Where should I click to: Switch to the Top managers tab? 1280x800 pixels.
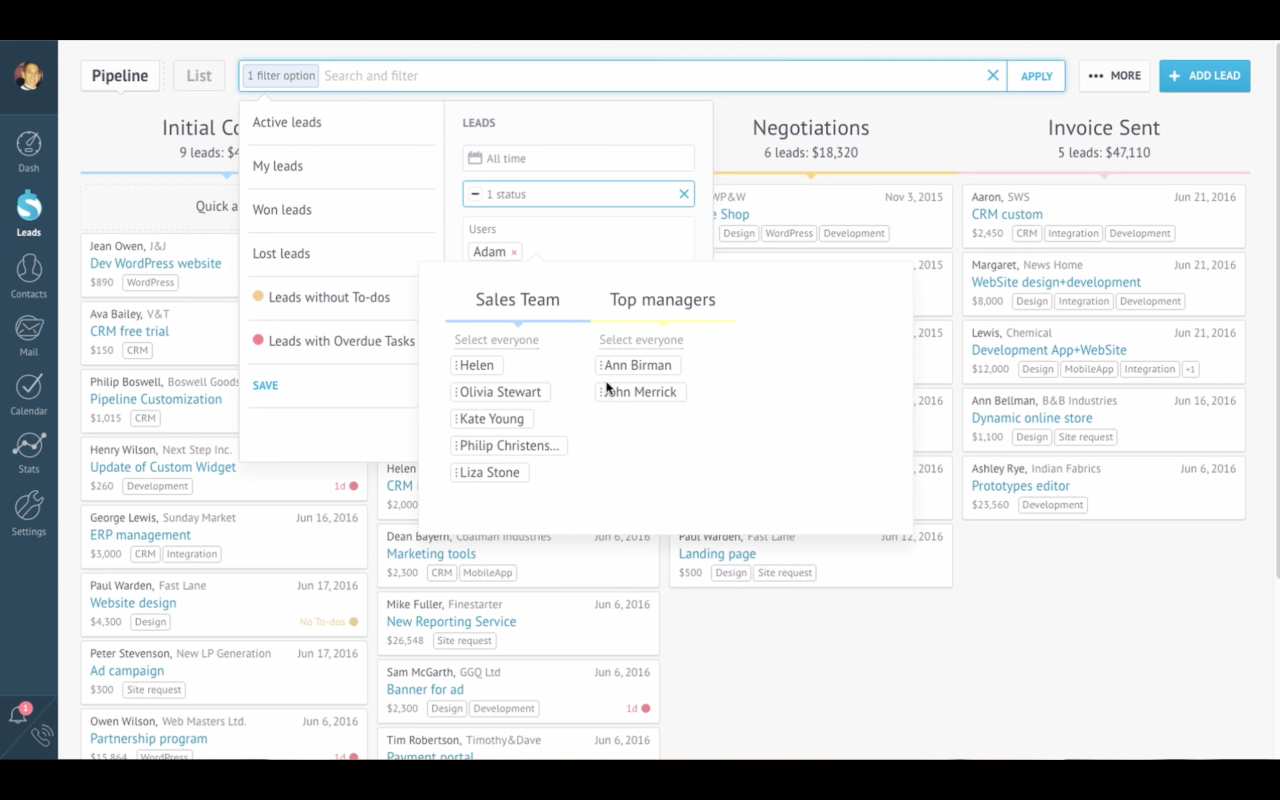[x=662, y=299]
